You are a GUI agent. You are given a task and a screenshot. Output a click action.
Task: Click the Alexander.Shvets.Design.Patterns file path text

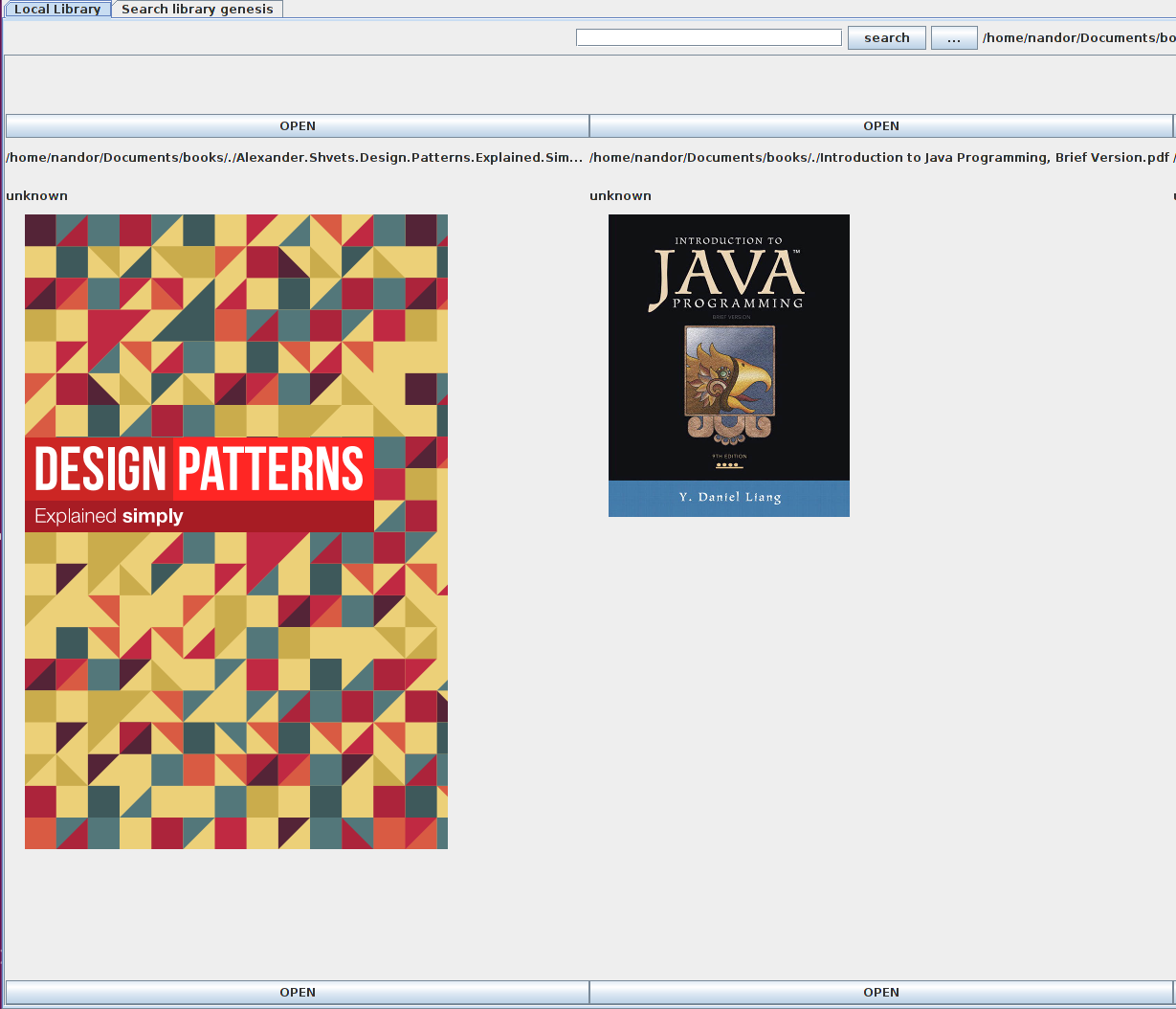pos(295,157)
